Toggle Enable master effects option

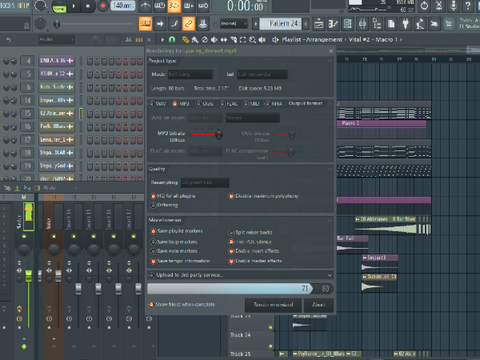click(231, 261)
